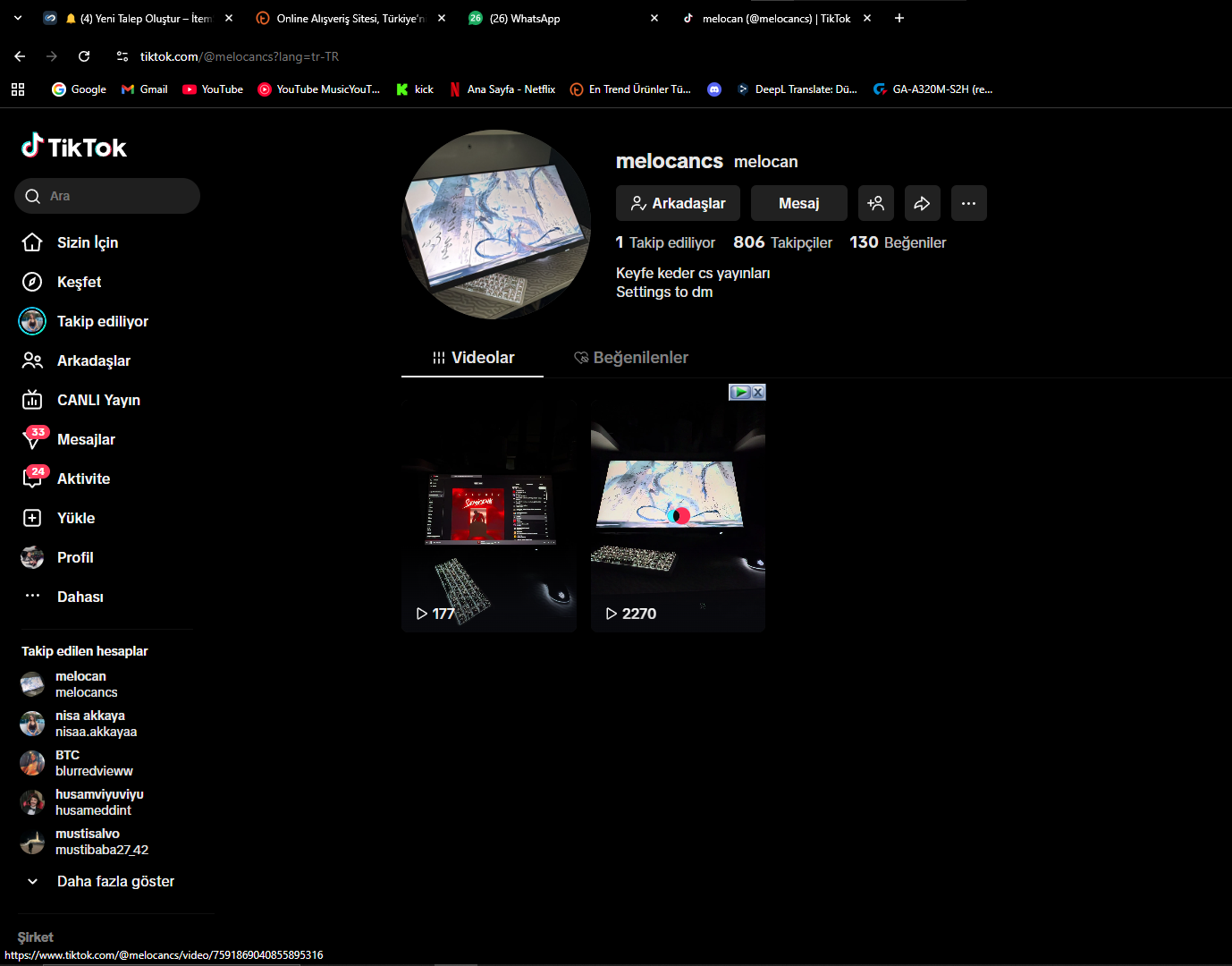Open Aktivite icon with 24 badge
This screenshot has height=966, width=1232.
click(34, 478)
